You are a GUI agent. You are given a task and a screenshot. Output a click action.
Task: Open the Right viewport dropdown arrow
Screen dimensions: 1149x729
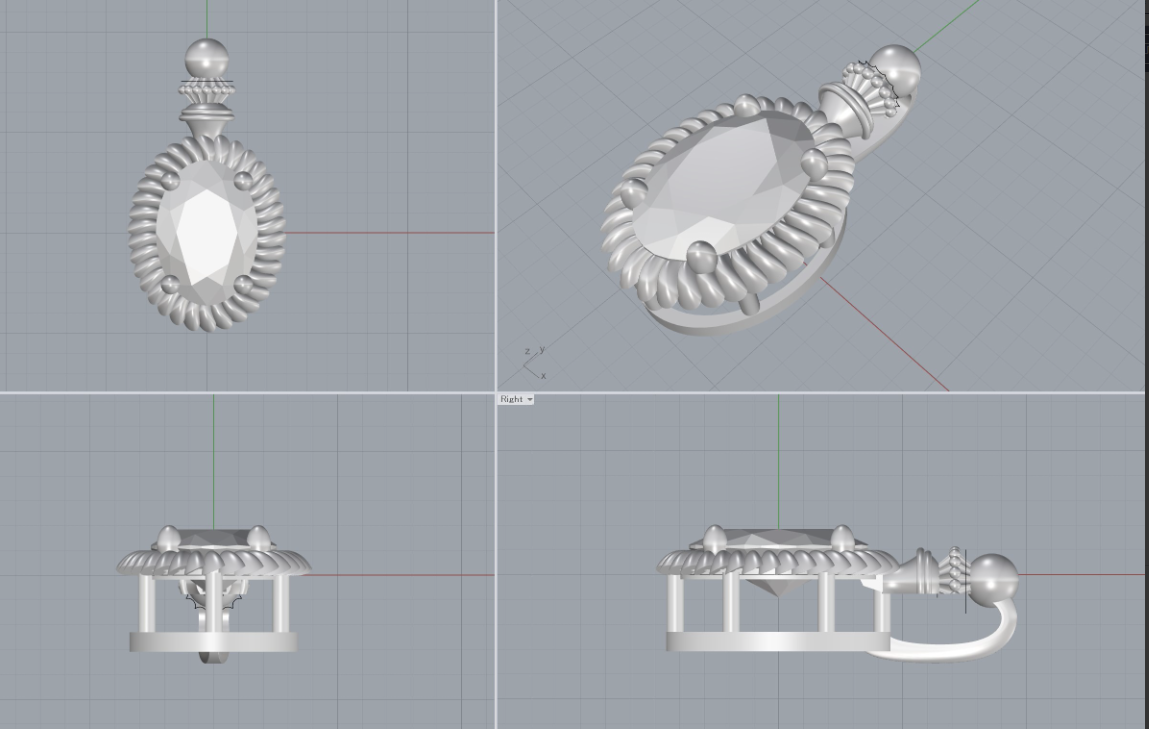530,399
